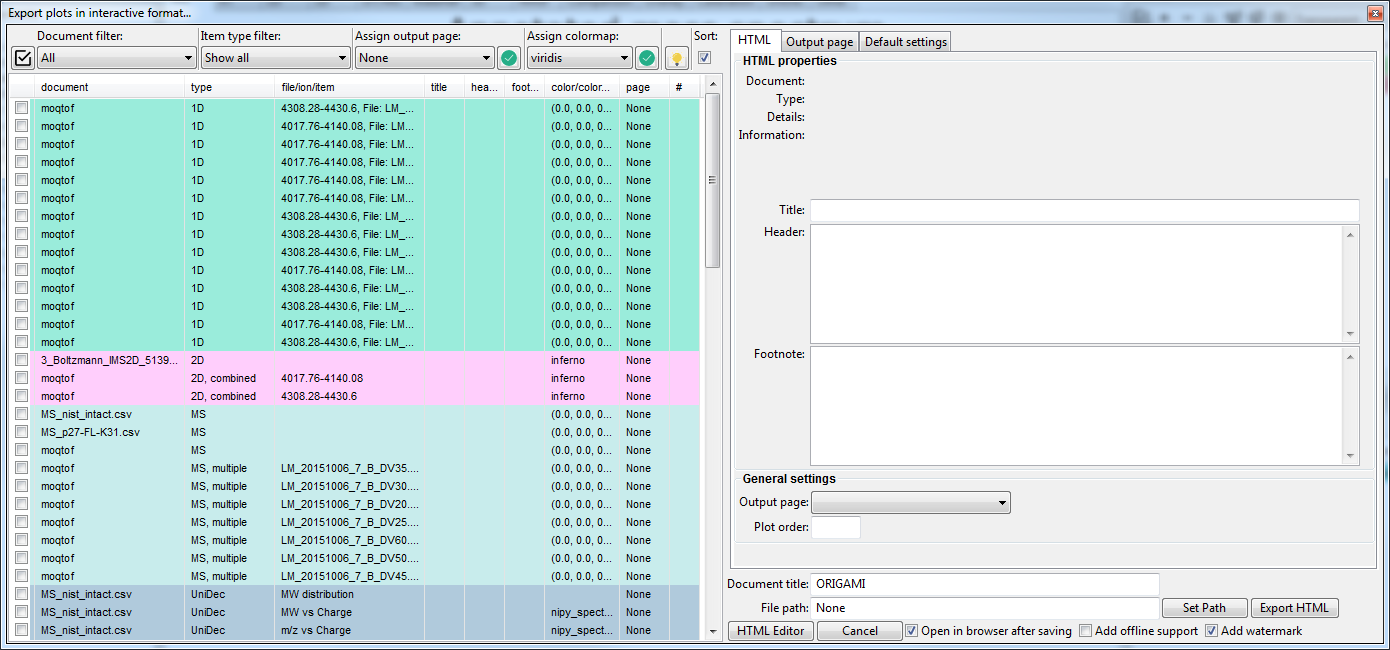Click the Document title input field
Screen dimensions: 1390x650
click(x=985, y=584)
